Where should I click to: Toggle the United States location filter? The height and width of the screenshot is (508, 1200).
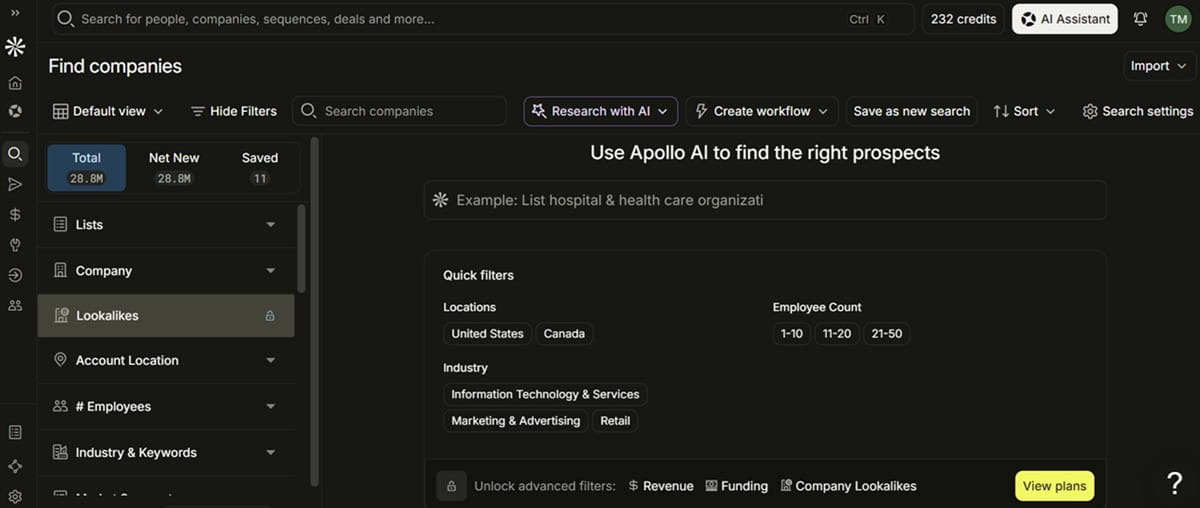point(487,334)
